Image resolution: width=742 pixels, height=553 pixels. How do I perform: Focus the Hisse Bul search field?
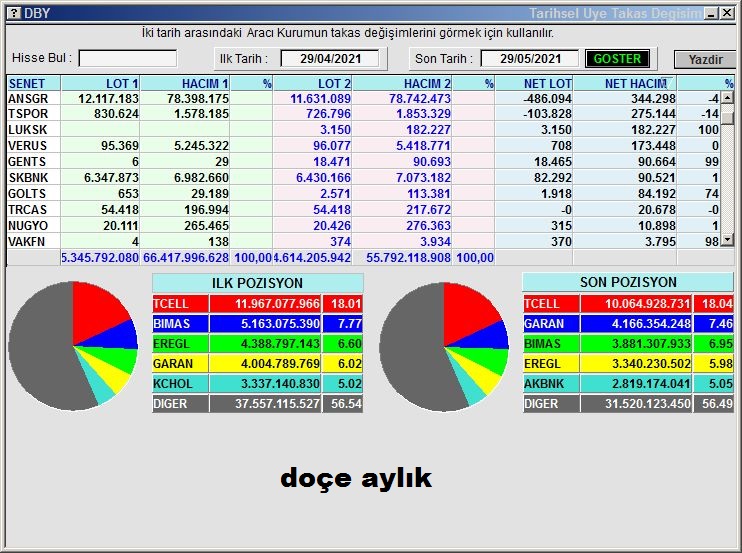[x=128, y=59]
